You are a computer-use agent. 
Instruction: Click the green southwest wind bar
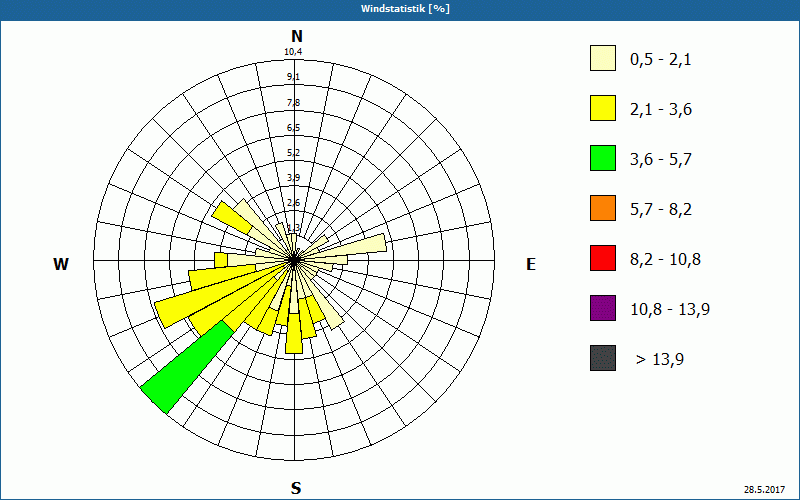(188, 366)
